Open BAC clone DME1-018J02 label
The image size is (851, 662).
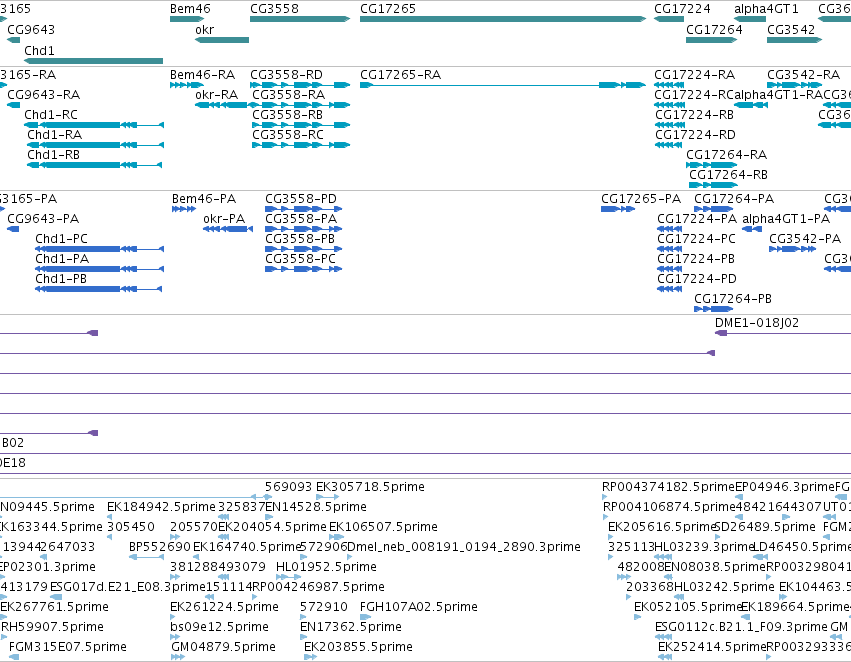[757, 323]
